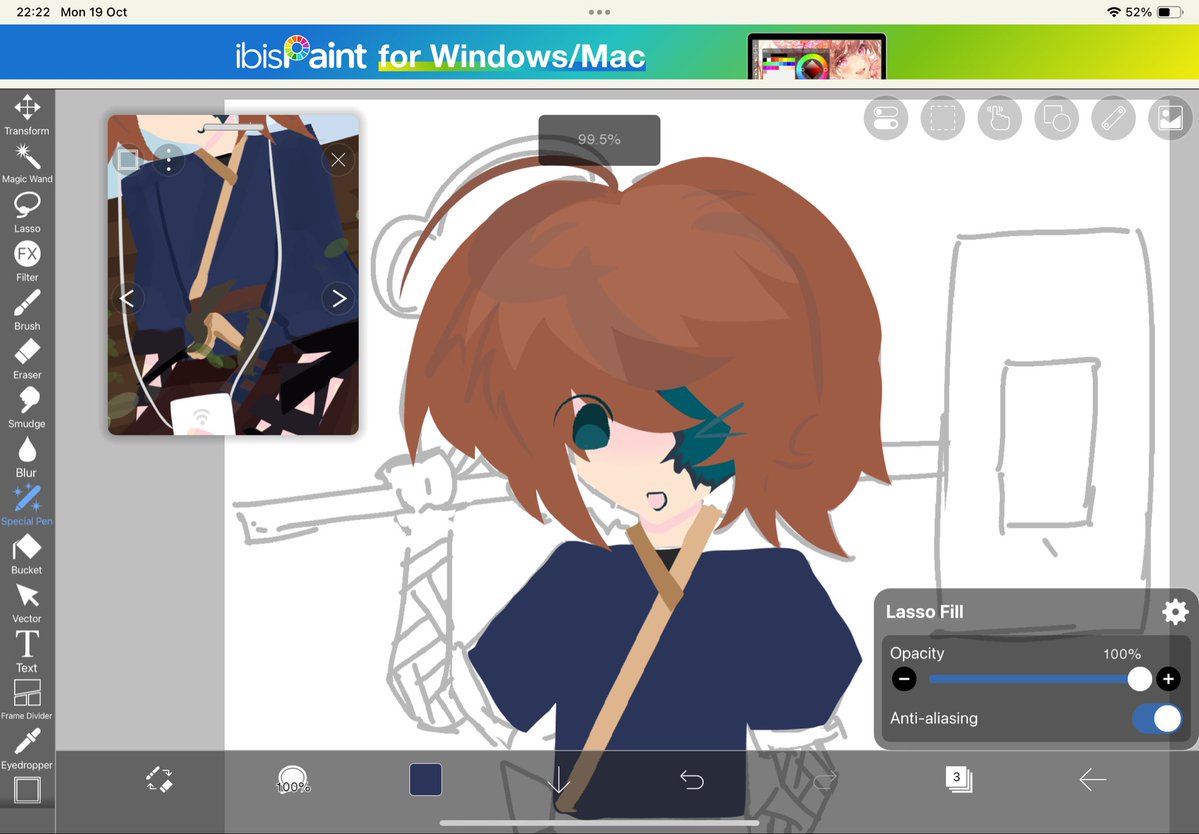Open Lasso Fill settings gear
1199x834 pixels.
coord(1175,612)
